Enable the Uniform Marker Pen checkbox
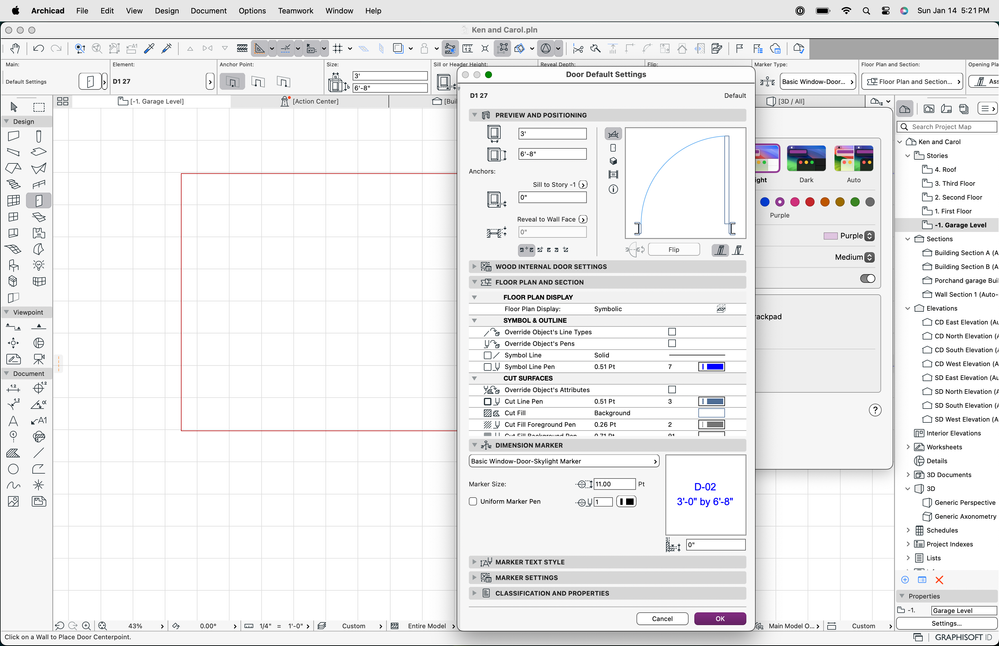This screenshot has width=999, height=646. (473, 501)
